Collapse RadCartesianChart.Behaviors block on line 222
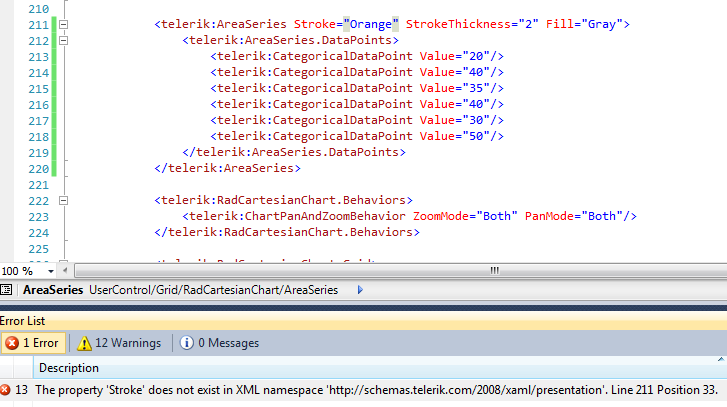 pos(64,200)
